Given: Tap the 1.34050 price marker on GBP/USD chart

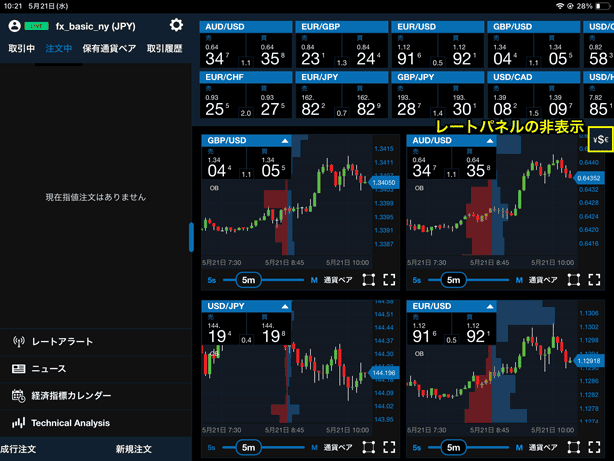Looking at the screenshot, I should click(384, 183).
